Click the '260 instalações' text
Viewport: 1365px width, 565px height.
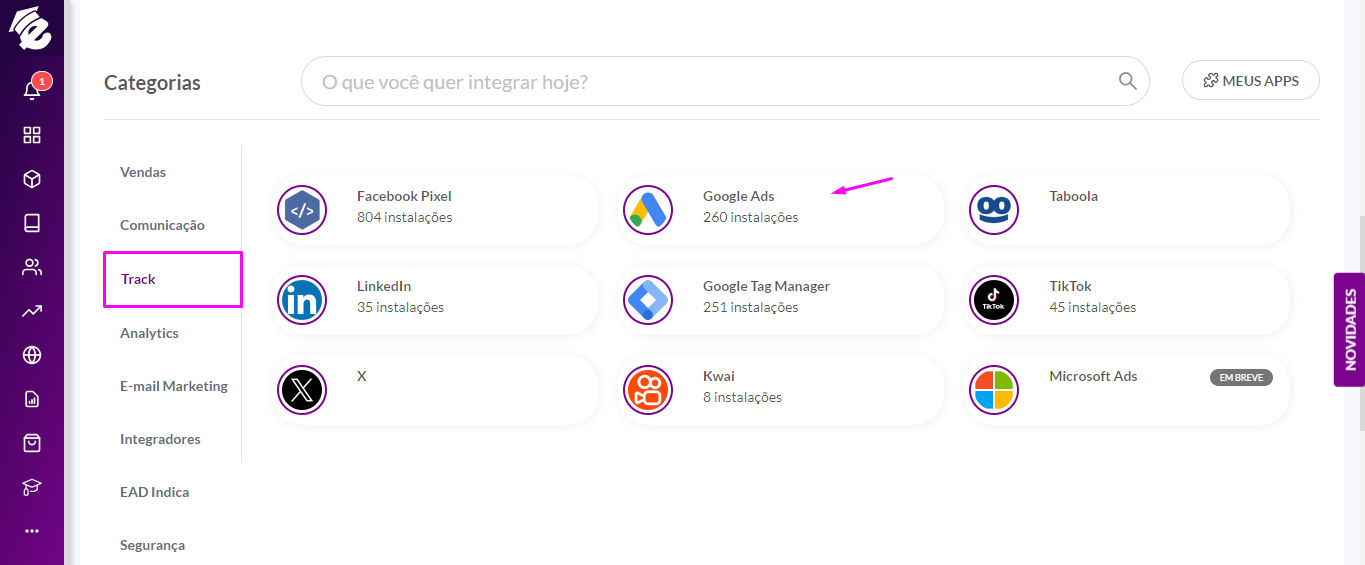(x=750, y=217)
